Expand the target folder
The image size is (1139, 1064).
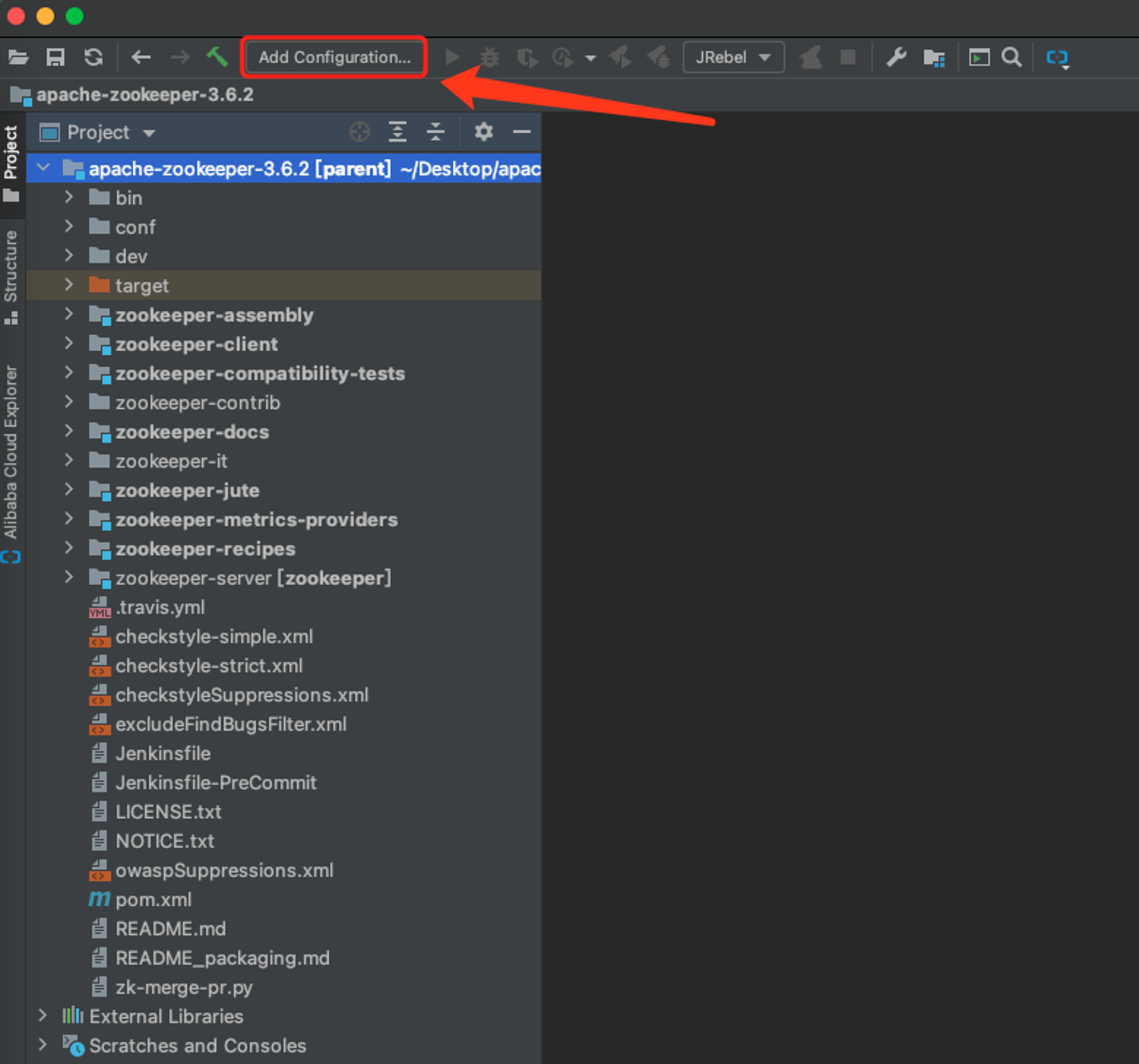point(69,285)
